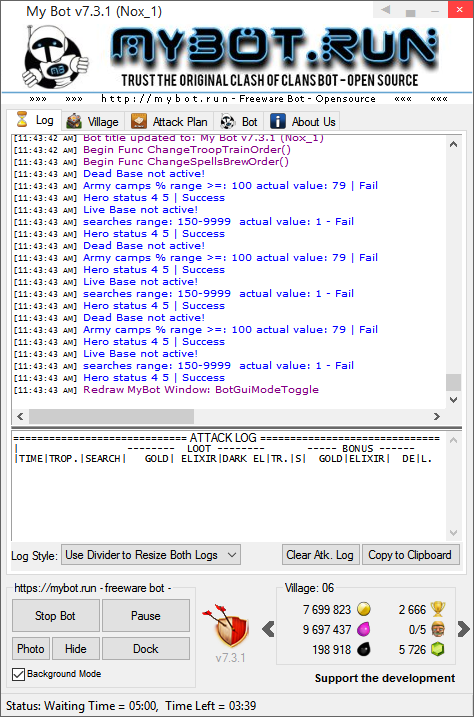Click attack log scroll down arrow
This screenshot has height=717, width=474.
tap(453, 533)
